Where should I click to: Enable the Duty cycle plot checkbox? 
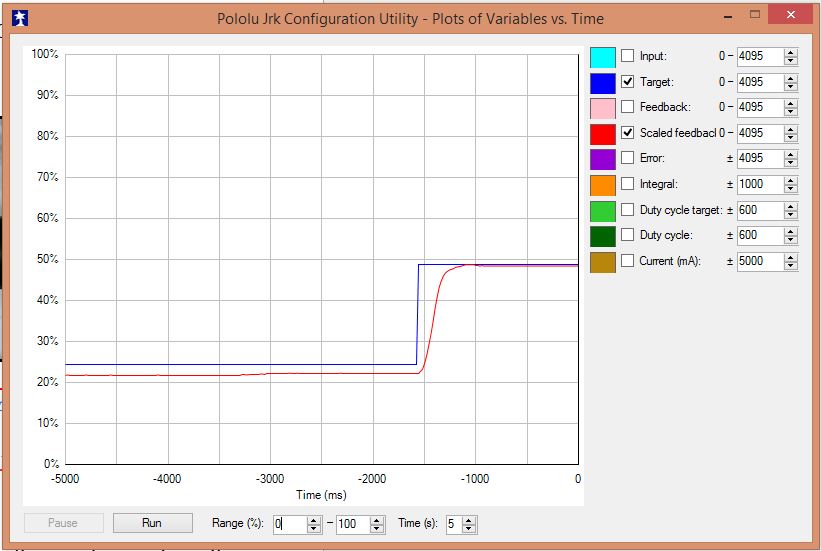627,235
